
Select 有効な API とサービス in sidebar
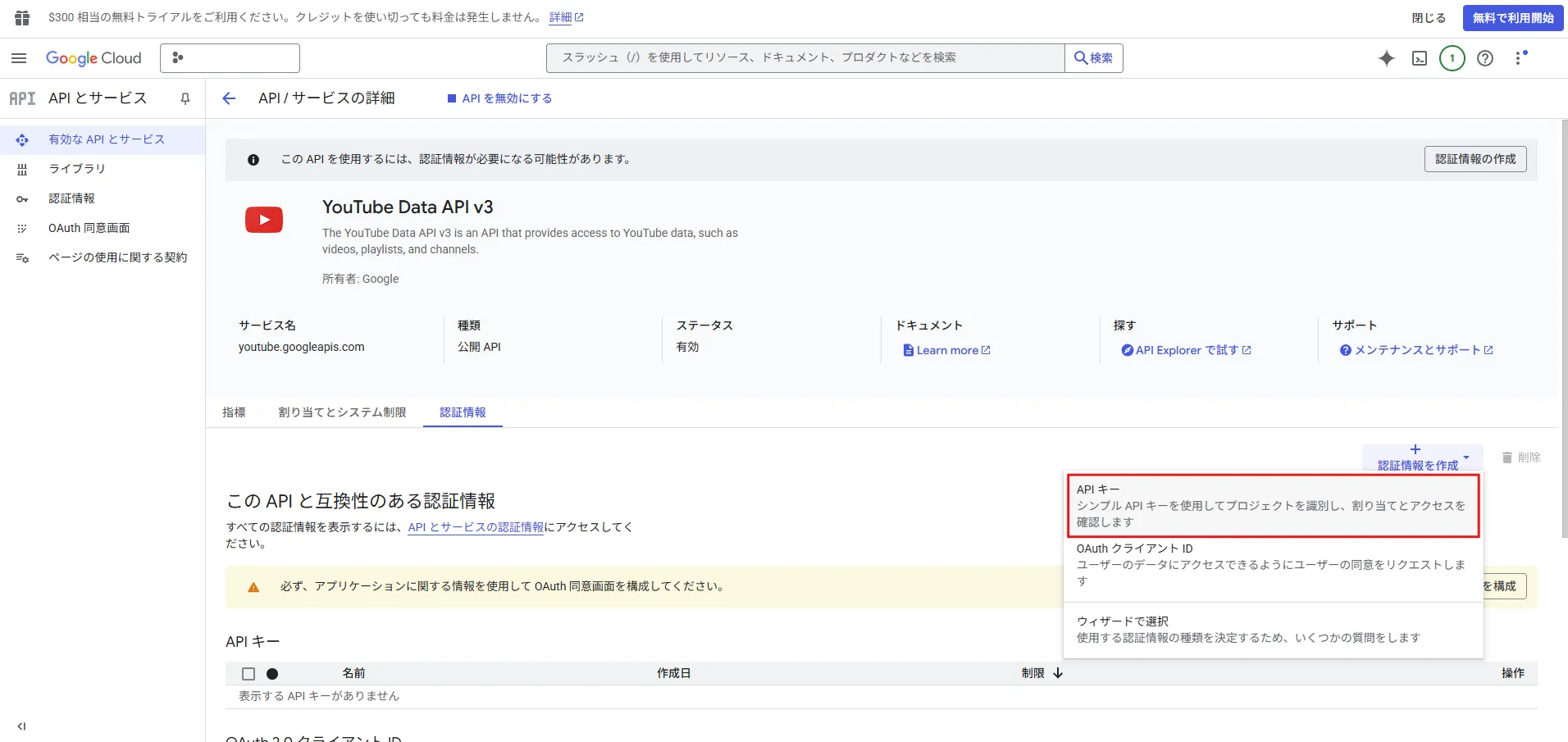tap(103, 139)
